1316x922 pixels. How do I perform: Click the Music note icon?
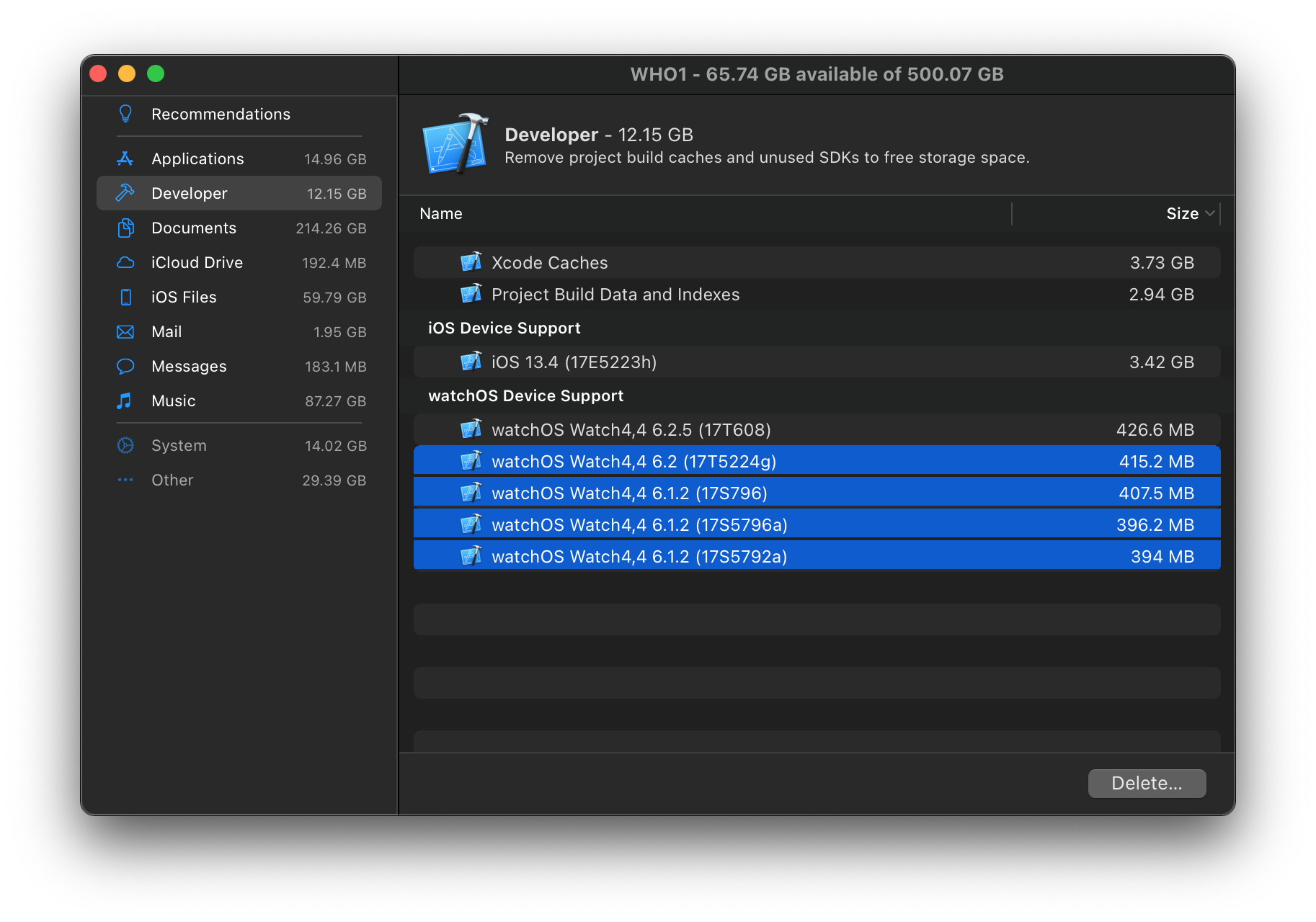(x=125, y=400)
